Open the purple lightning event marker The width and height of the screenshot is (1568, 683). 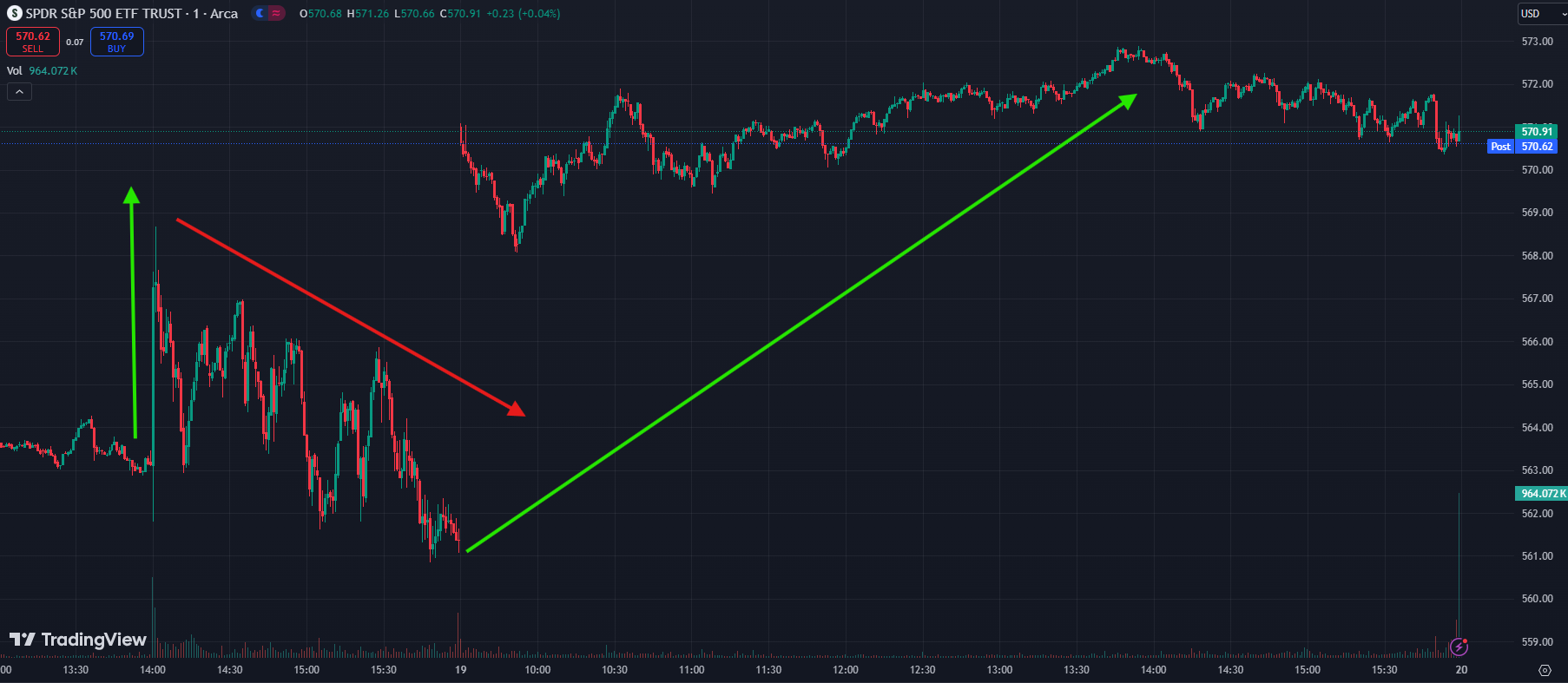1459,647
